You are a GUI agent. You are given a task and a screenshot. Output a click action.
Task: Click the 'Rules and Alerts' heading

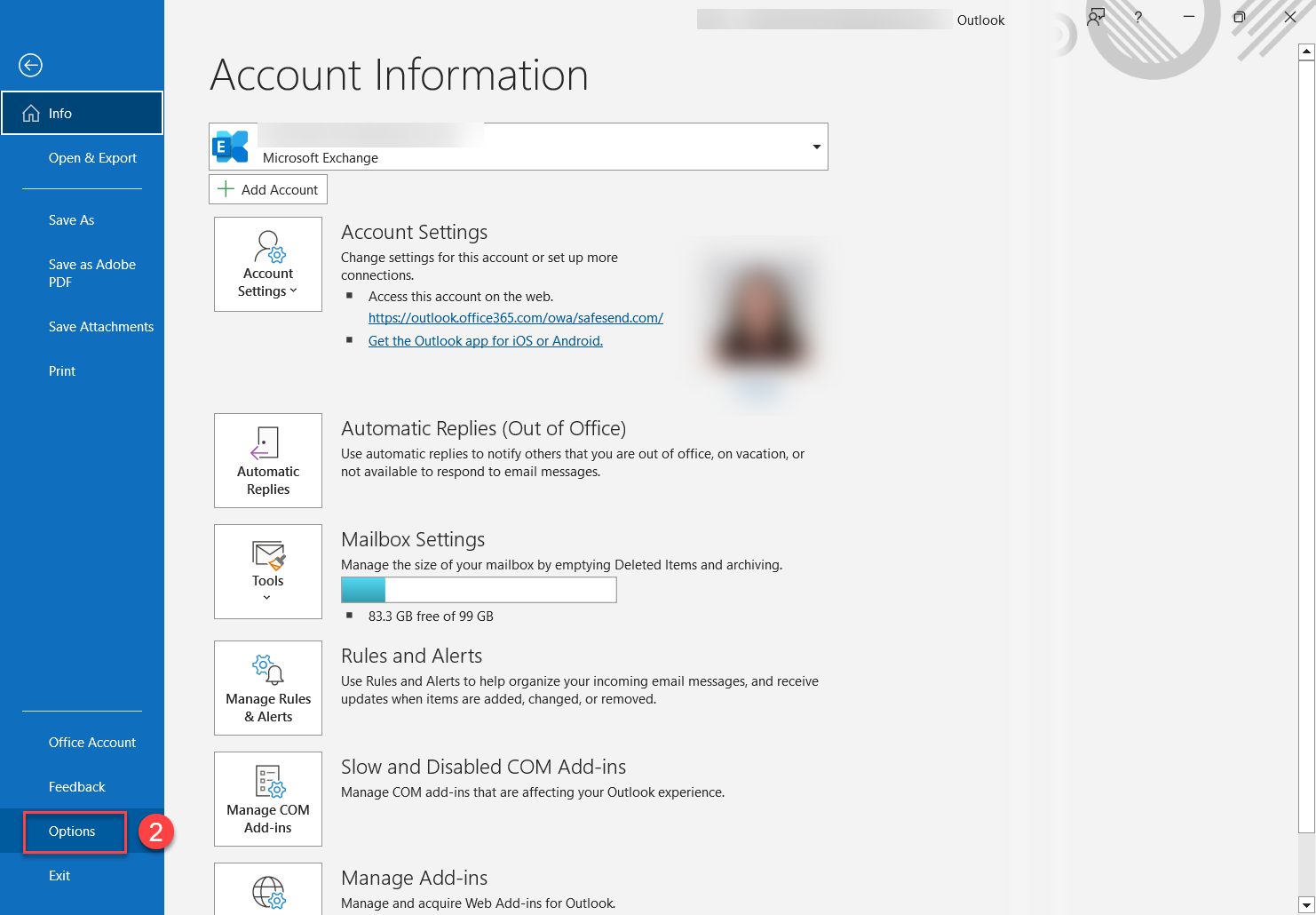pyautogui.click(x=412, y=656)
